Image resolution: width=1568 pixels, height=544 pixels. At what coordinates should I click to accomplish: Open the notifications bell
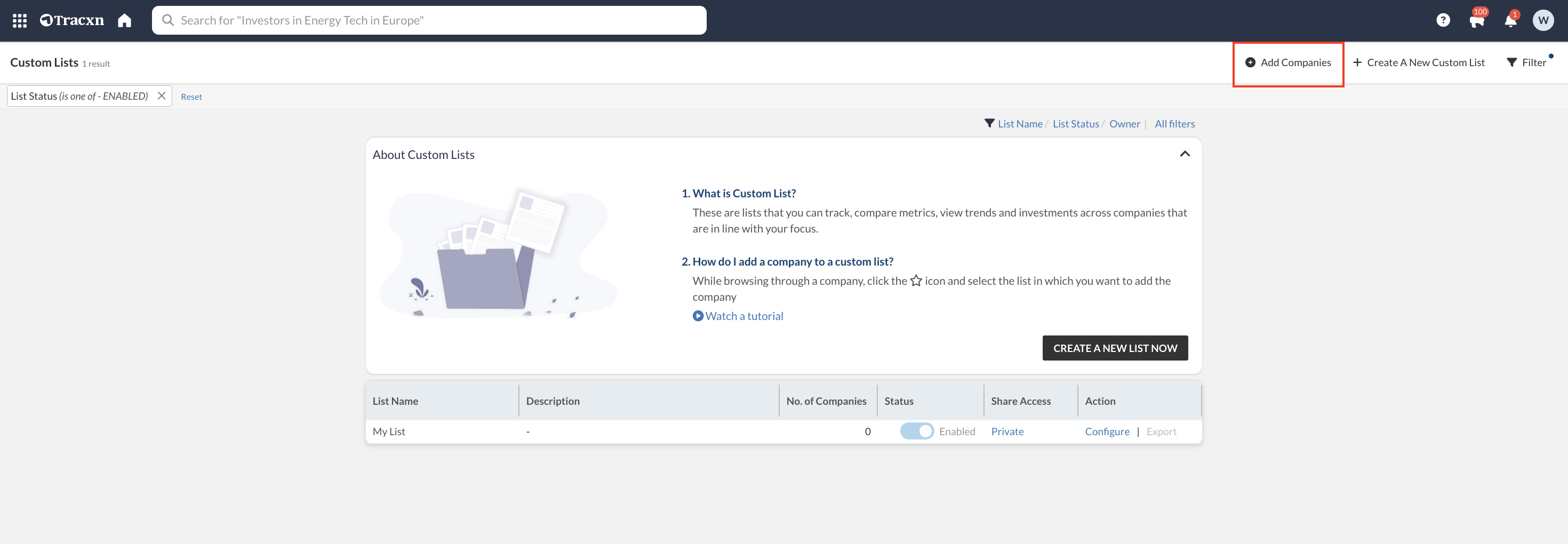(1510, 21)
